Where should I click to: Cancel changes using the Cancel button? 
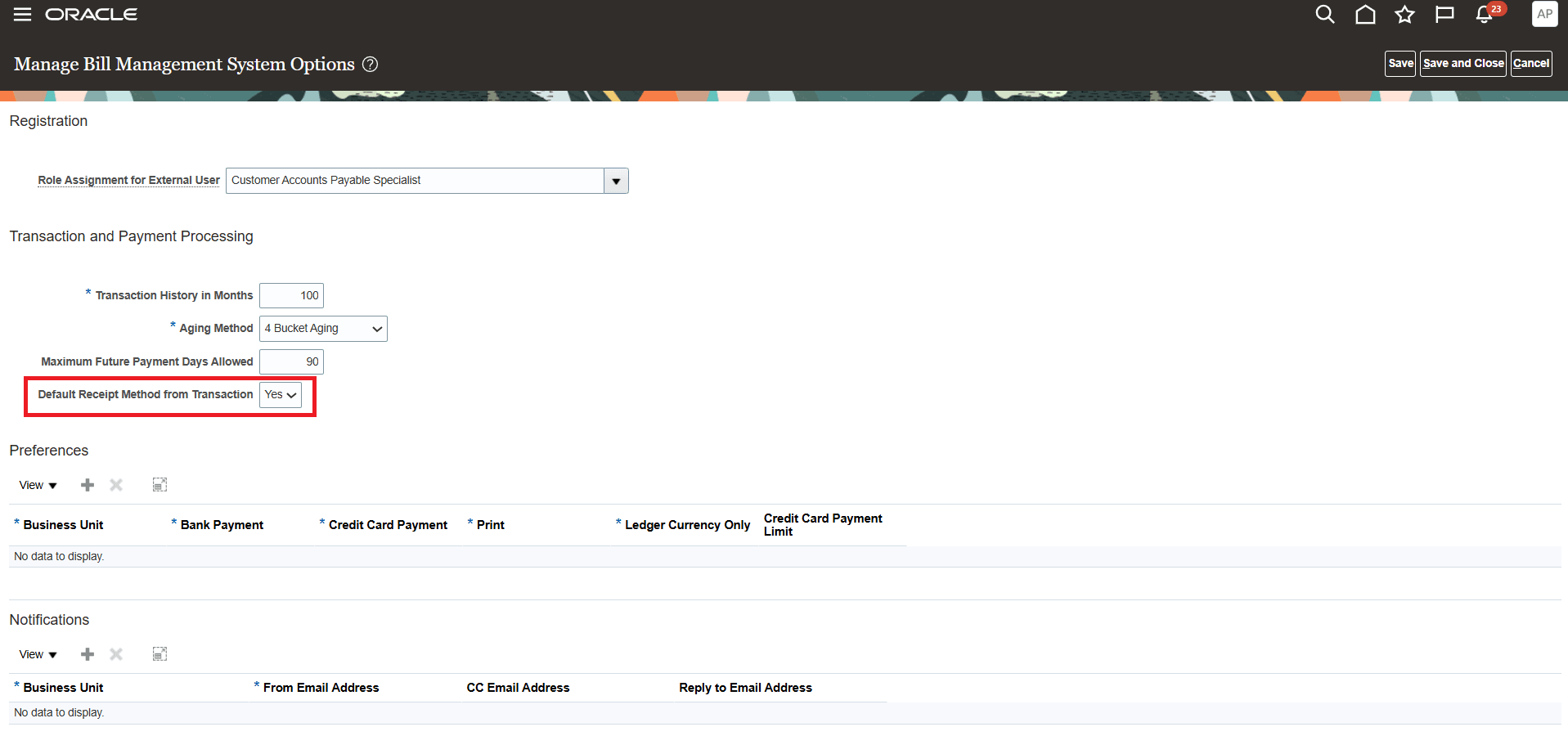point(1530,63)
